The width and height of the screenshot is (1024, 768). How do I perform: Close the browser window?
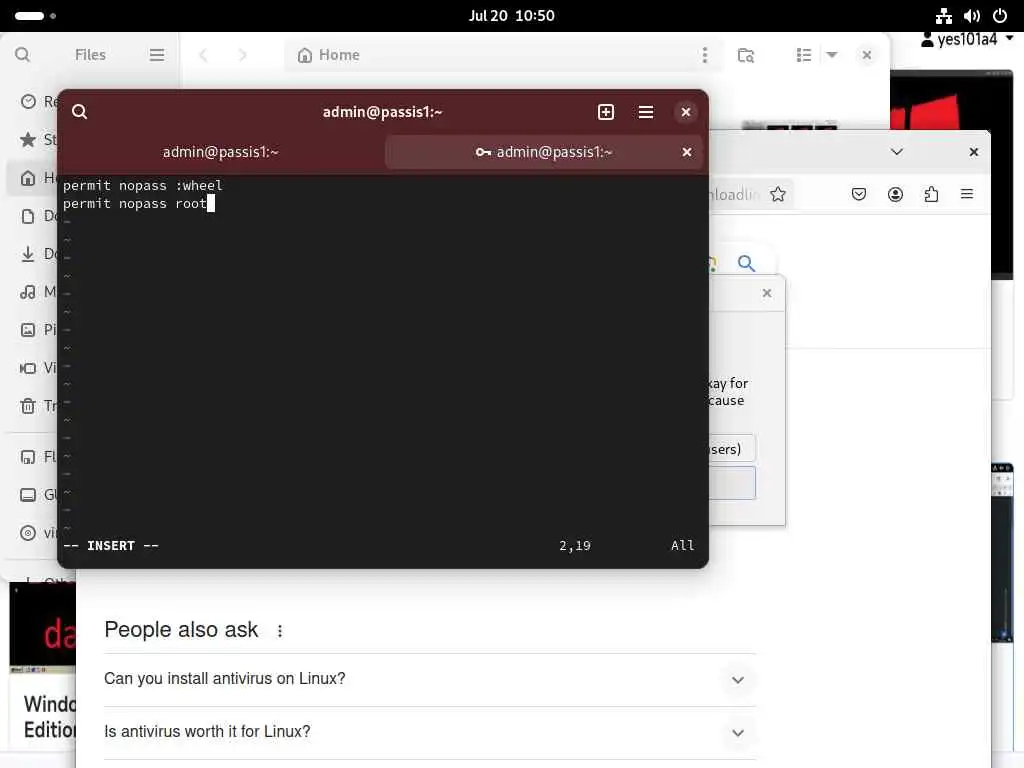click(x=974, y=152)
